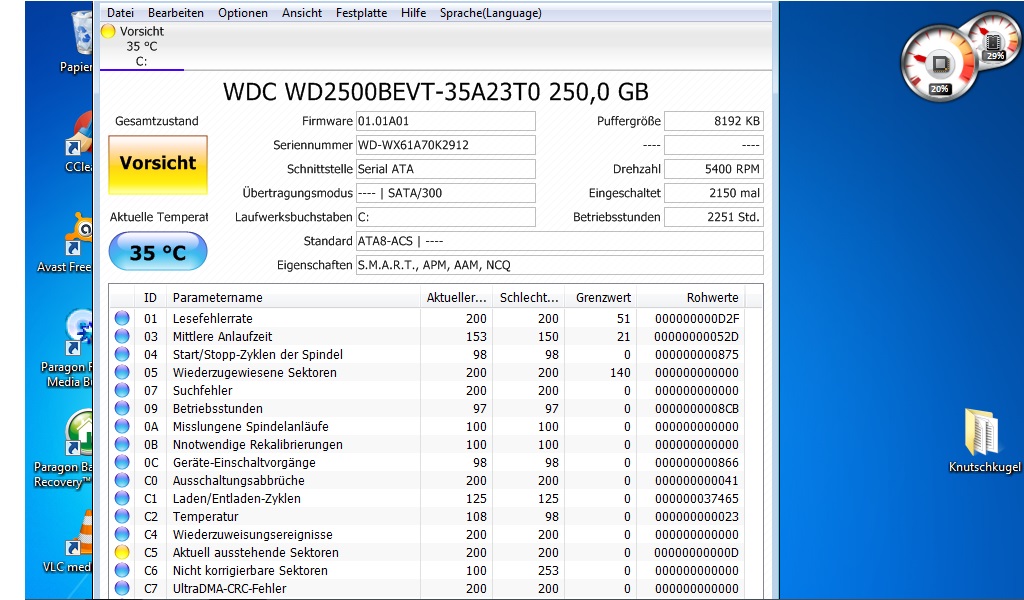
Task: Click the Laufwerksbuchstaben field C:
Action: (x=445, y=217)
